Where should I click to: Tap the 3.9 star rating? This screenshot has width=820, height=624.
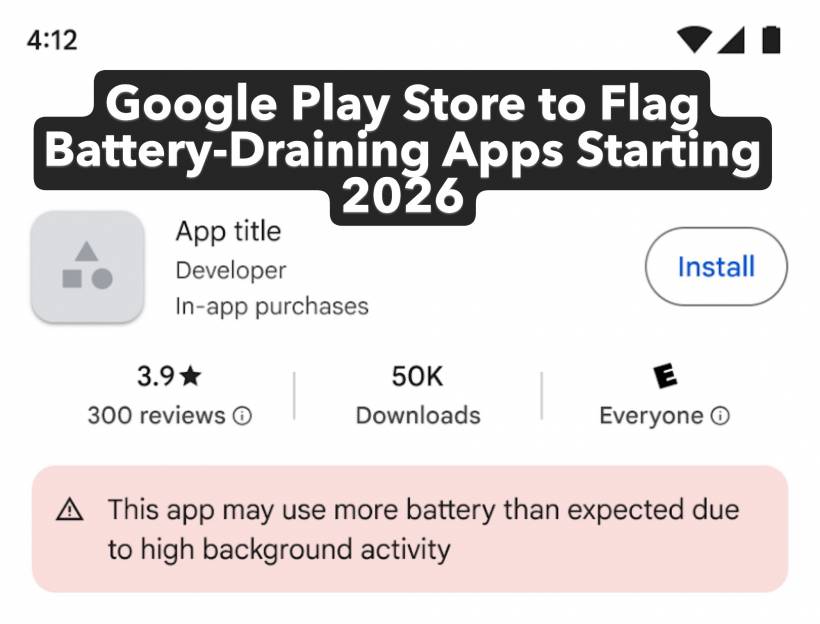point(168,376)
